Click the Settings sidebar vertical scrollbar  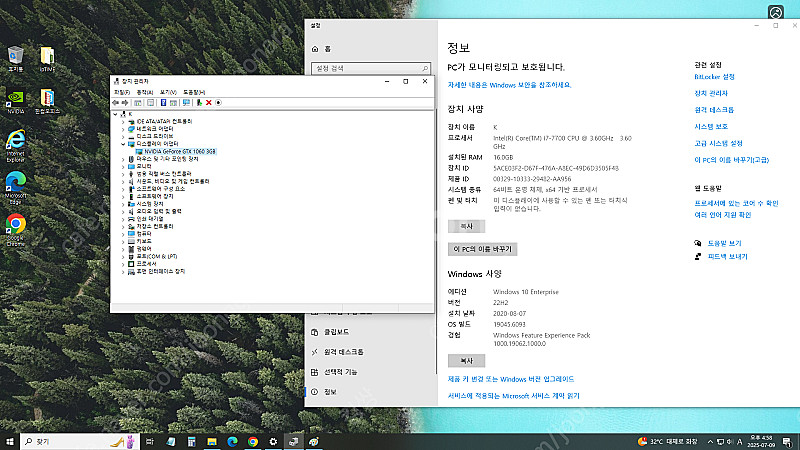point(436,240)
